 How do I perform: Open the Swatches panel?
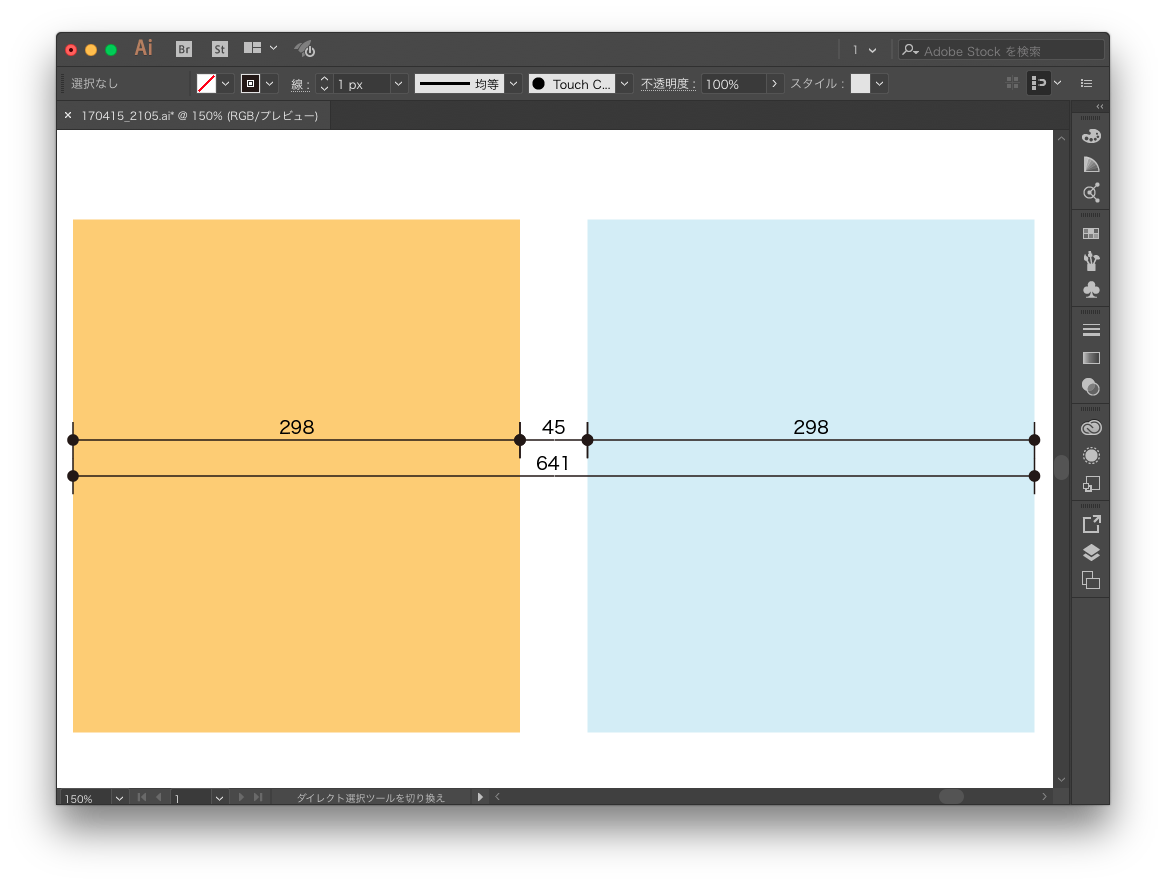pos(1091,233)
